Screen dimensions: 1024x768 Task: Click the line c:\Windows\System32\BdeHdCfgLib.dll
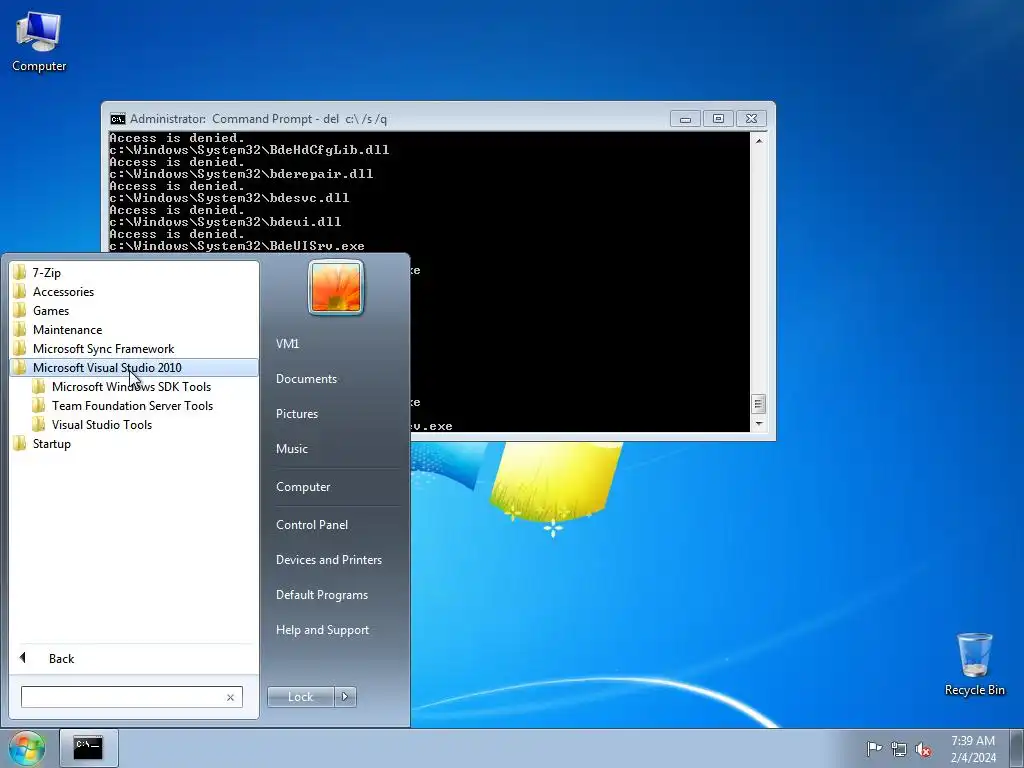coord(249,150)
